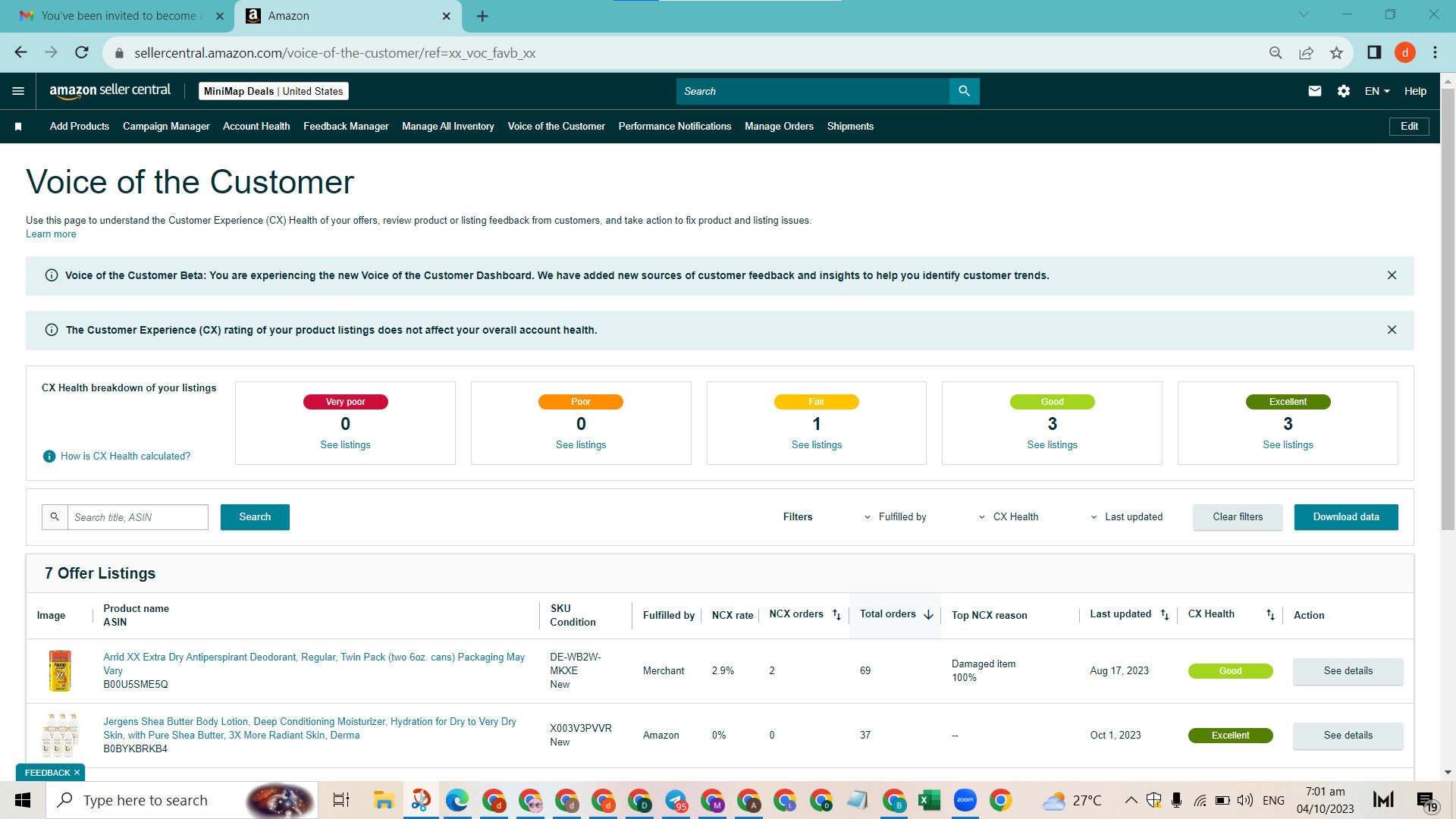Open the EN language dropdown
Screen dimensions: 1456x819
pos(1377,91)
